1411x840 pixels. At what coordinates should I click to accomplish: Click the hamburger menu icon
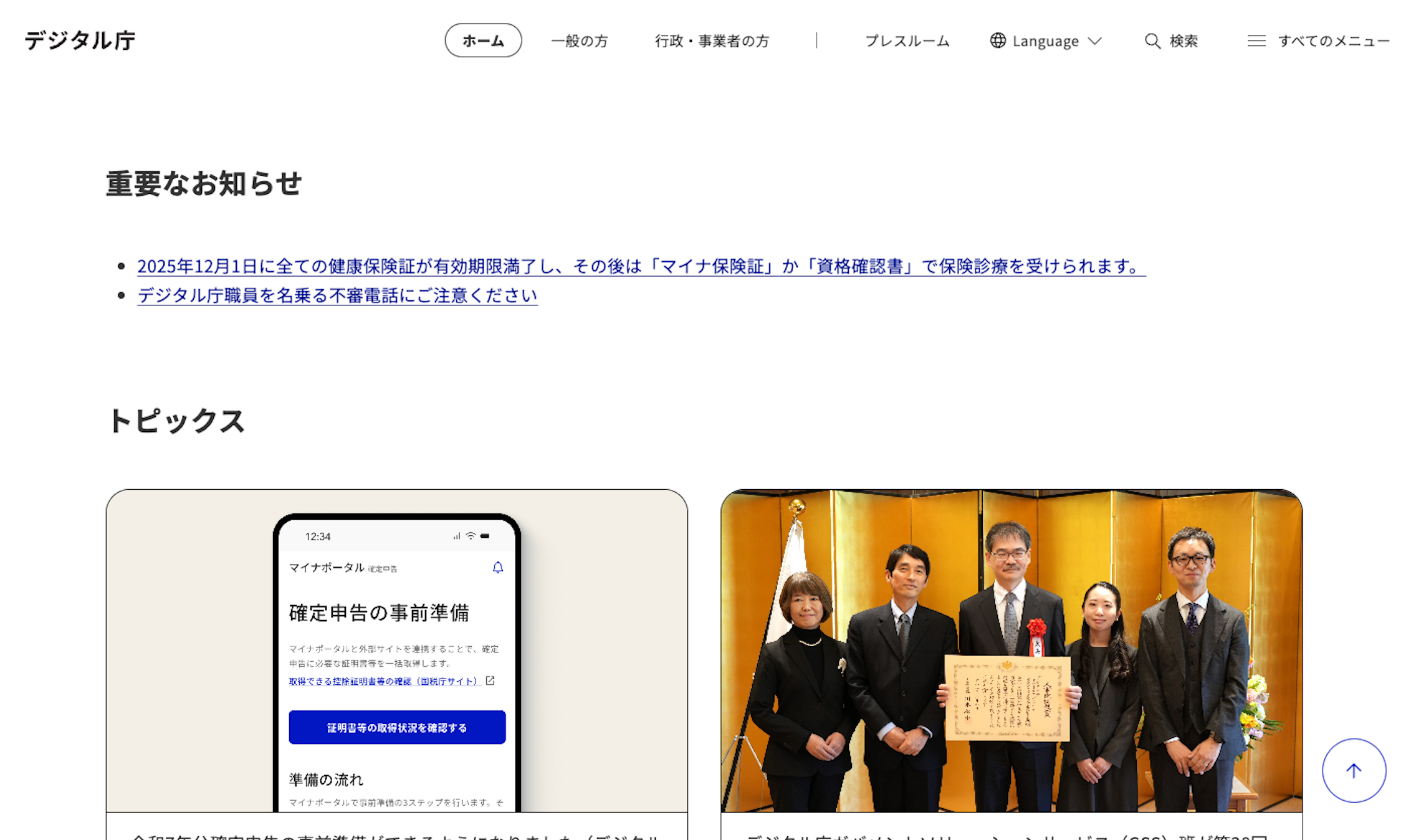click(1256, 41)
